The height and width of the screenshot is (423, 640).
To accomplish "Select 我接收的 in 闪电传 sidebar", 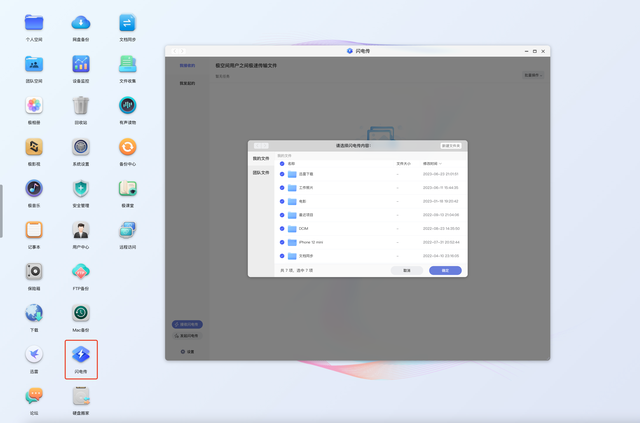I will pos(187,66).
